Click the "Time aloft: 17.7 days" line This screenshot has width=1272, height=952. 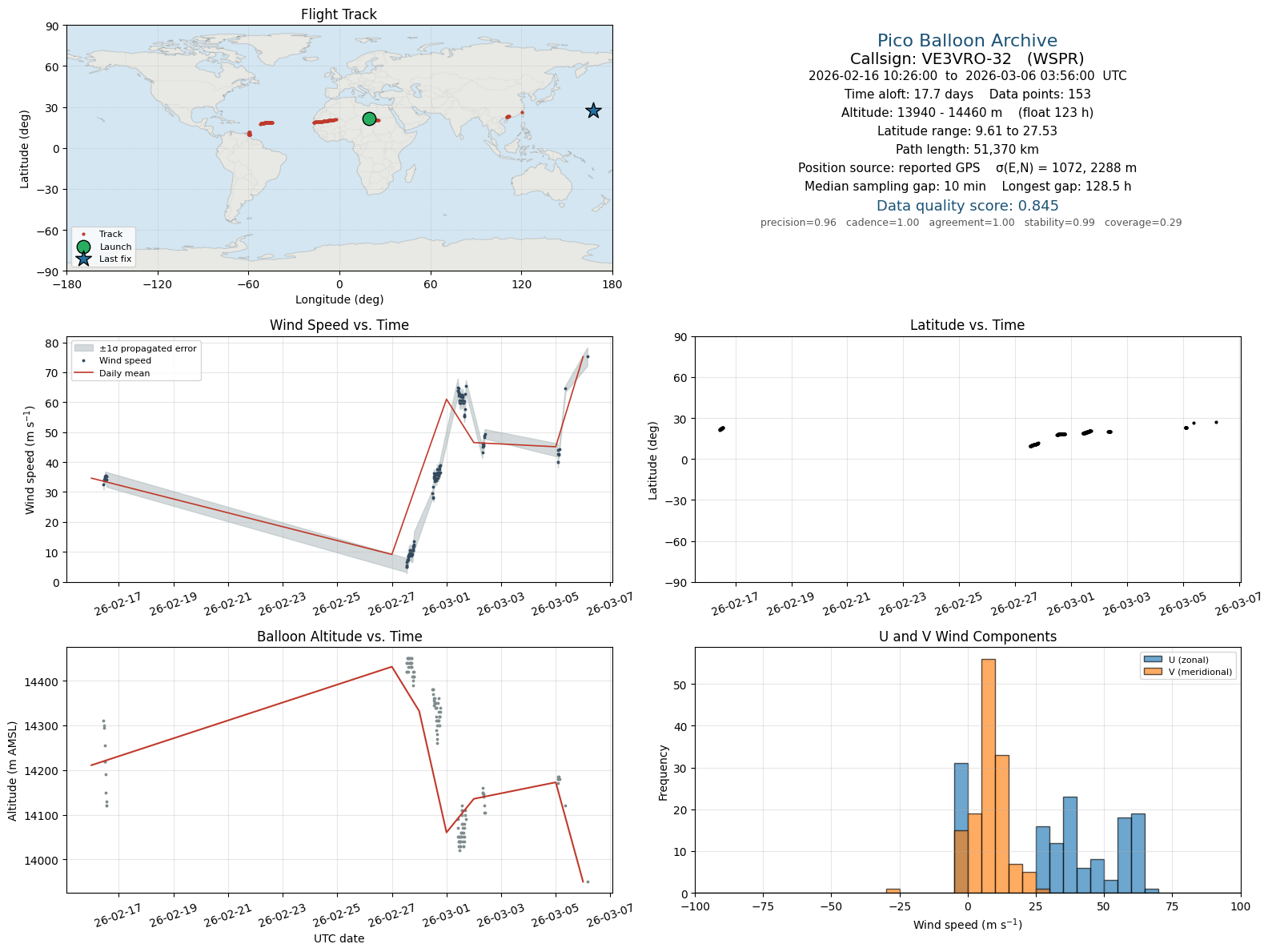967,94
